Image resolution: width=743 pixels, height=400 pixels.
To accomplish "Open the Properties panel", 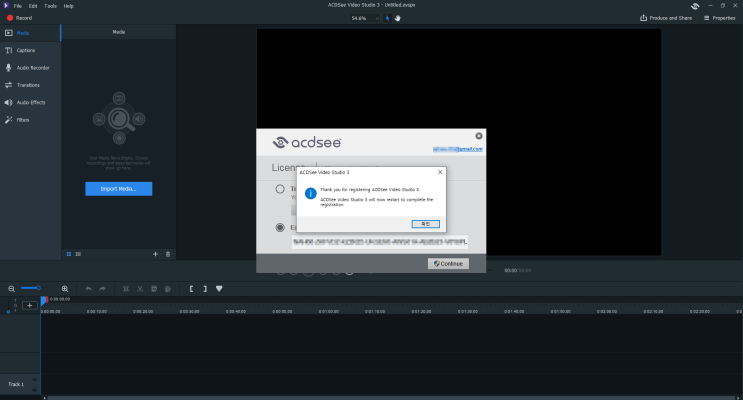I will (719, 18).
